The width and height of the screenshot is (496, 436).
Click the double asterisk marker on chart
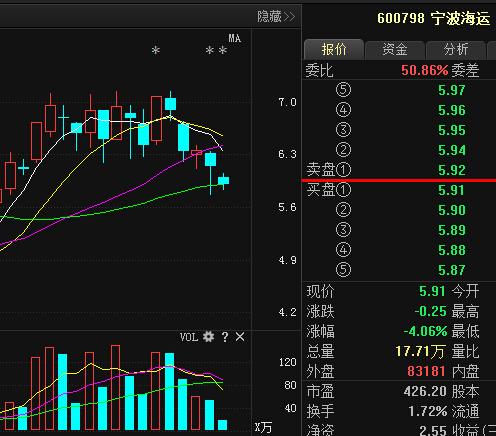pyautogui.click(x=216, y=50)
